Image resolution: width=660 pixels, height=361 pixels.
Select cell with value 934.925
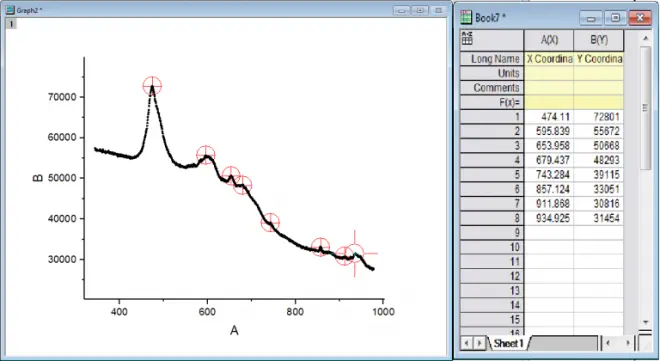549,218
